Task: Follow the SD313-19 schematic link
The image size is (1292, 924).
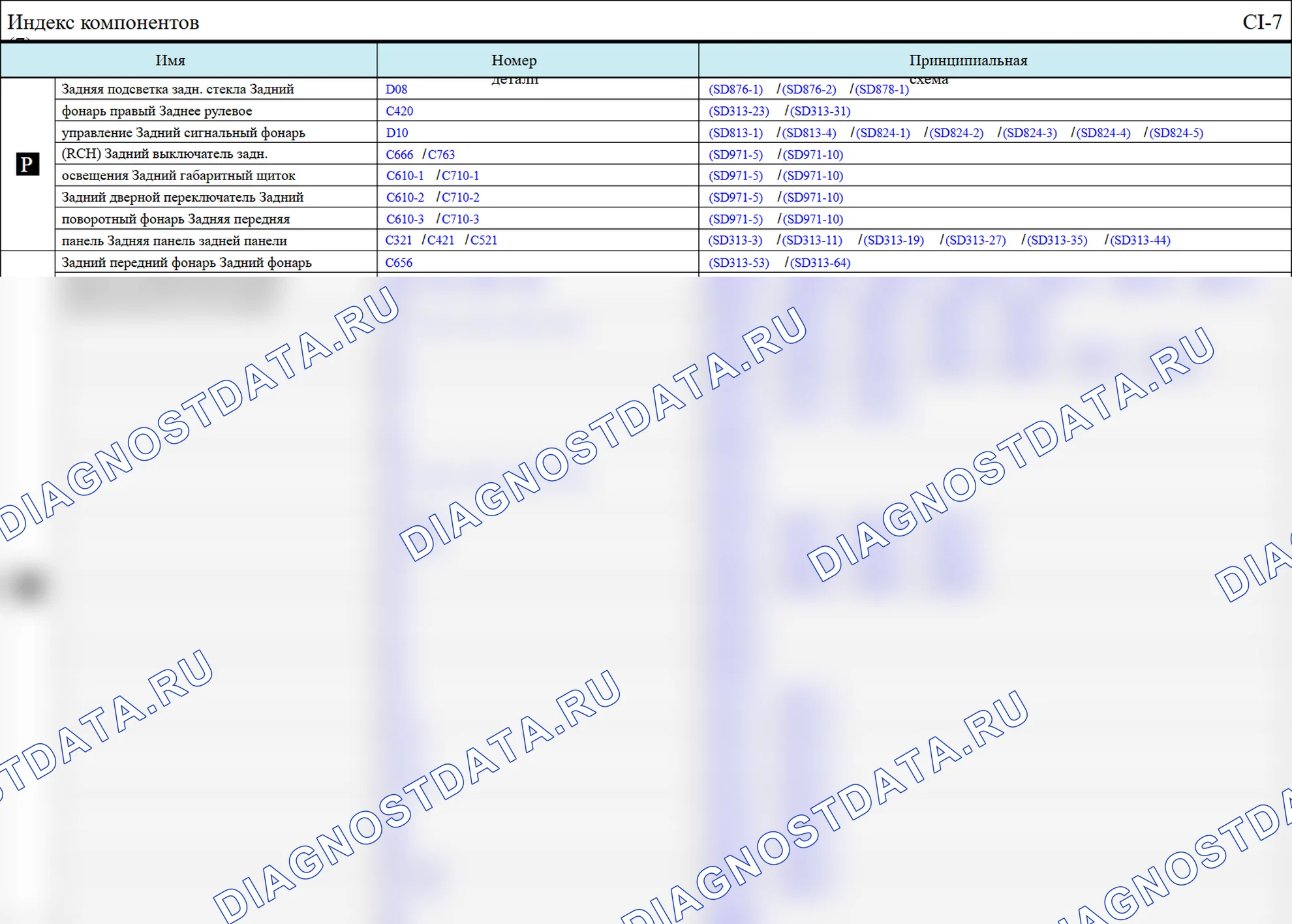Action: [893, 240]
